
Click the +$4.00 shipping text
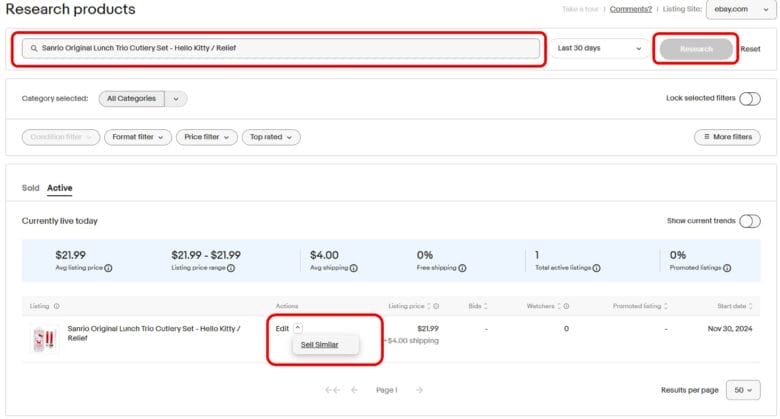pyautogui.click(x=411, y=341)
